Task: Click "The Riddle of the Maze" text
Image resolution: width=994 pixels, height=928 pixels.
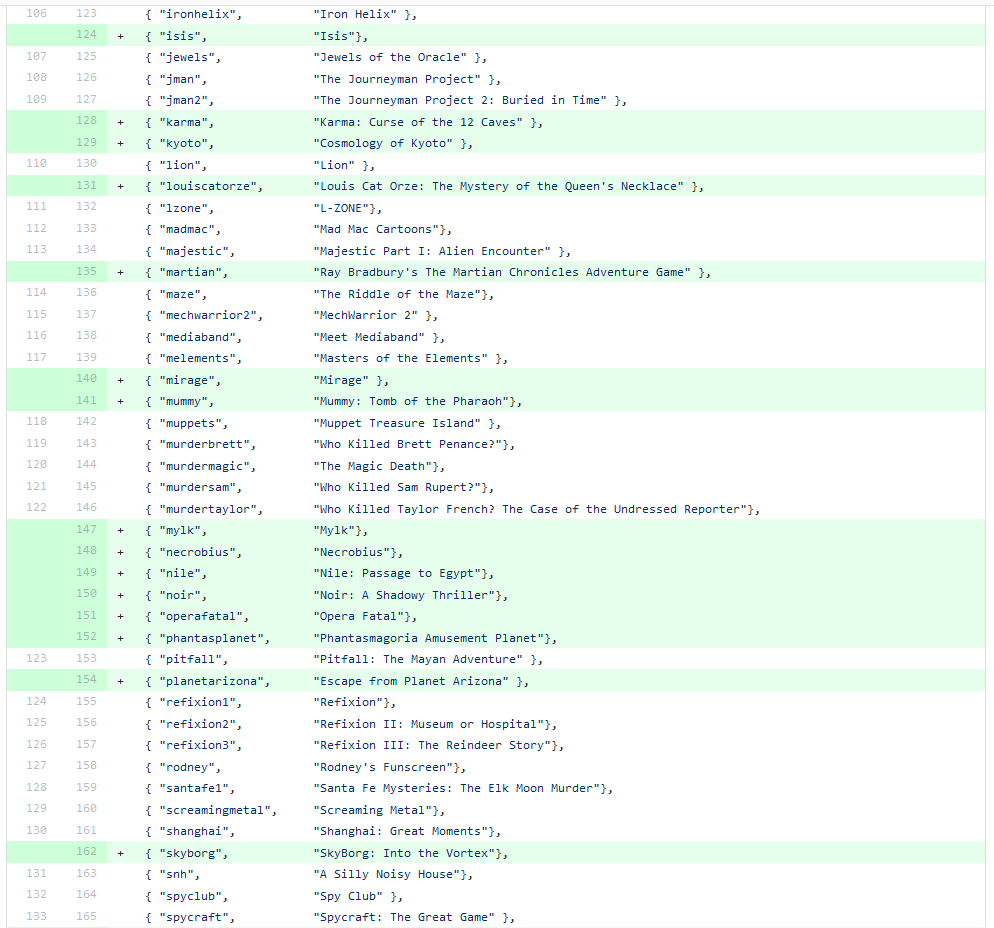Action: coord(397,295)
